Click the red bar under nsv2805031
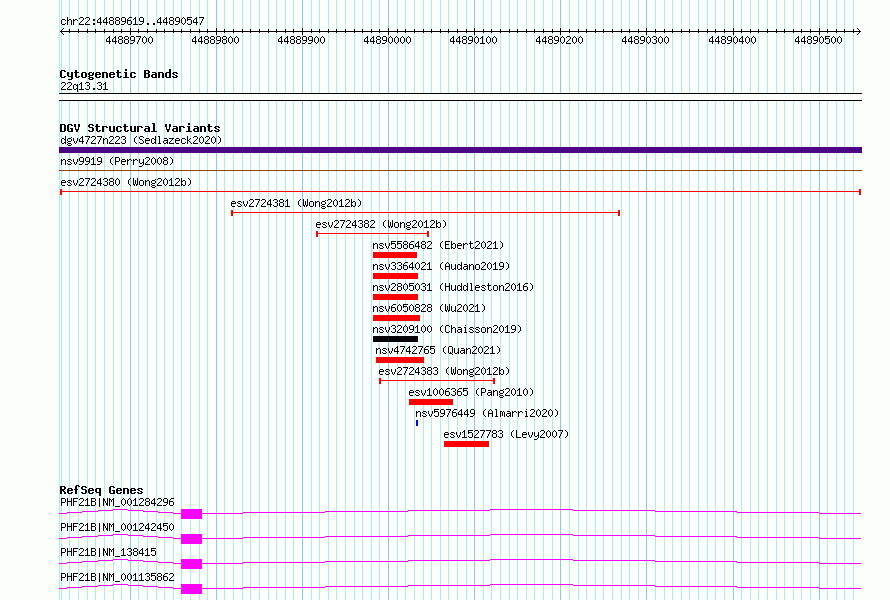 click(x=395, y=297)
